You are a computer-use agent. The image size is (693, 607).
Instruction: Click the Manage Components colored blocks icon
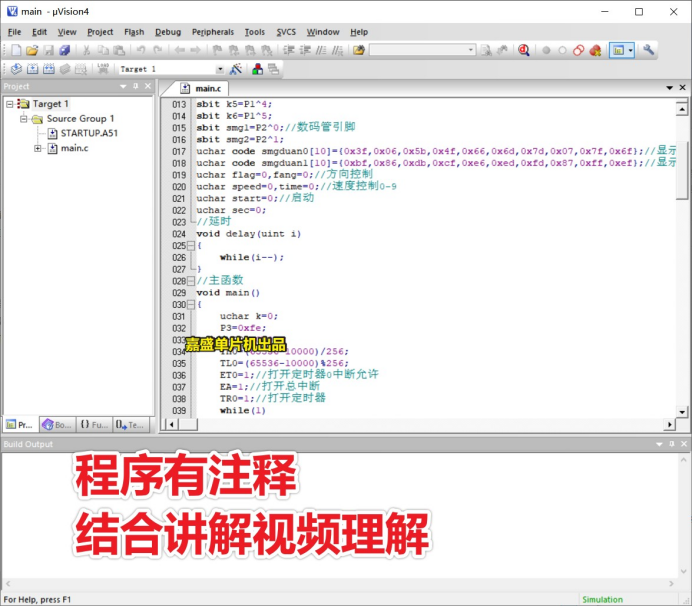point(257,69)
